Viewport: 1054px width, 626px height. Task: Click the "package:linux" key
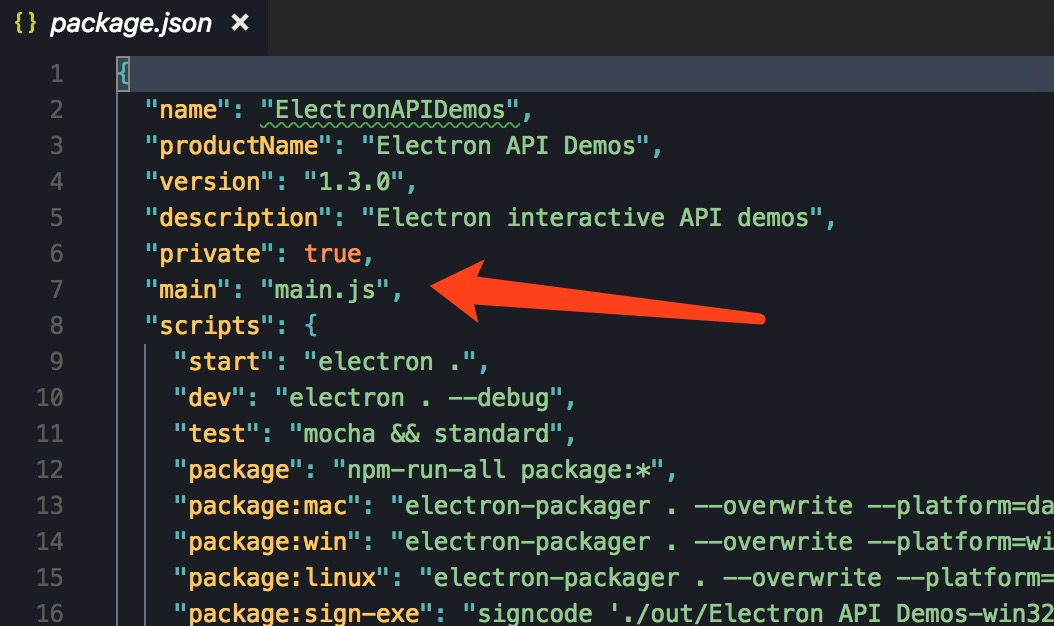pyautogui.click(x=282, y=578)
